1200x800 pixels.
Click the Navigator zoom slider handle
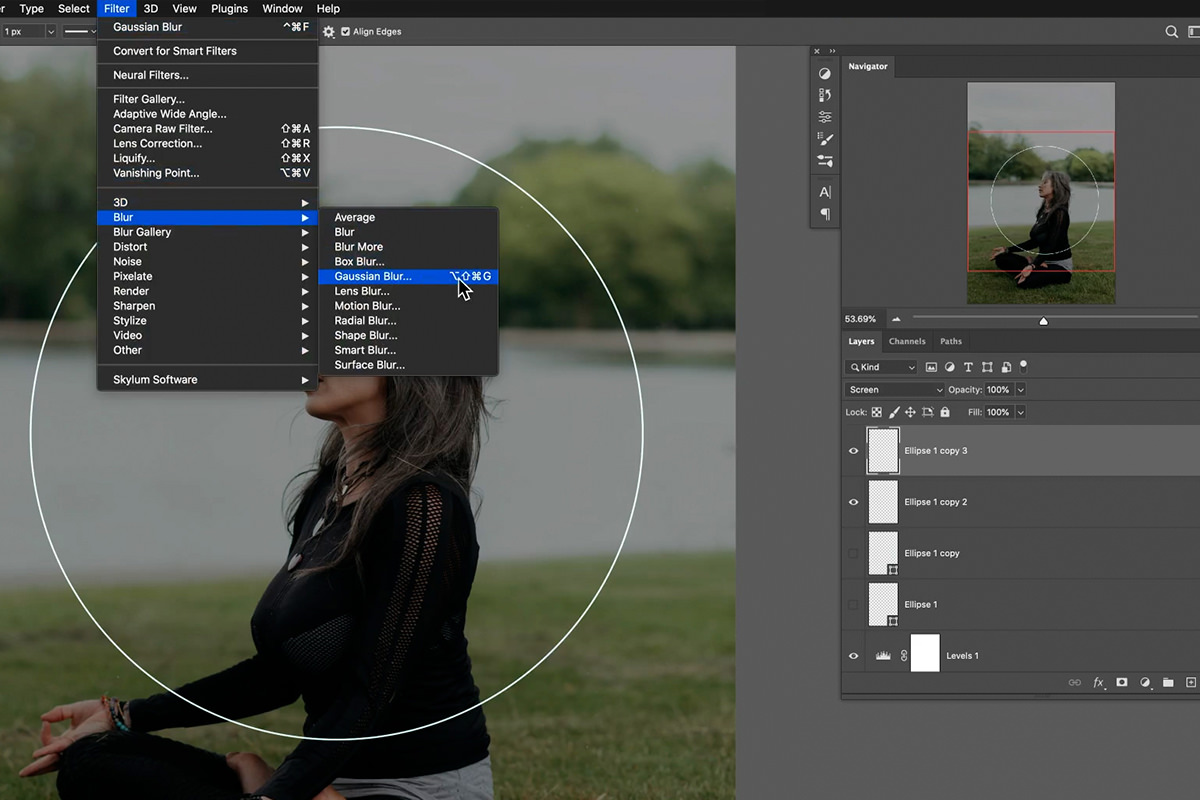[1043, 321]
